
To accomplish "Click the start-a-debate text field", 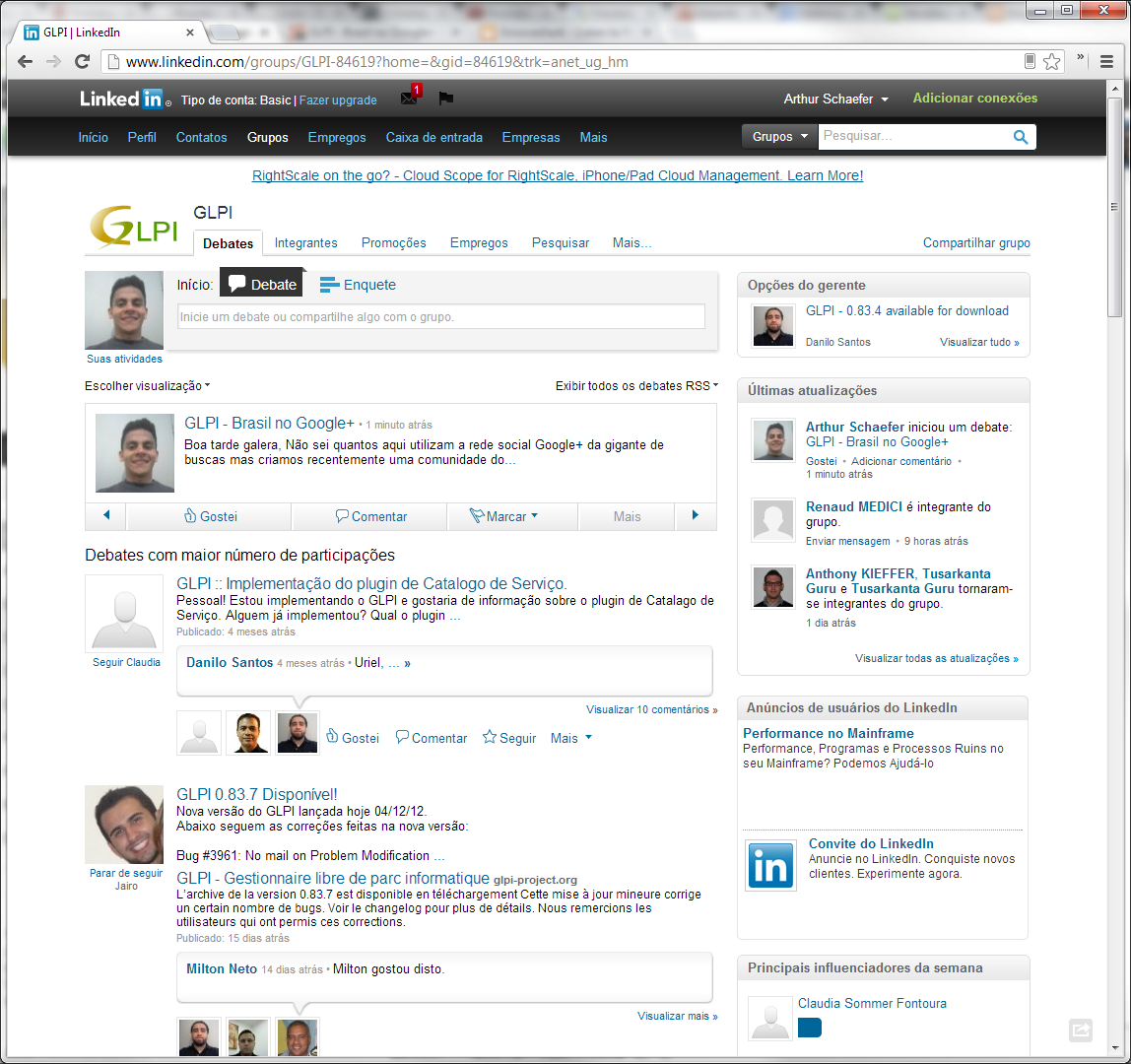I will click(441, 316).
